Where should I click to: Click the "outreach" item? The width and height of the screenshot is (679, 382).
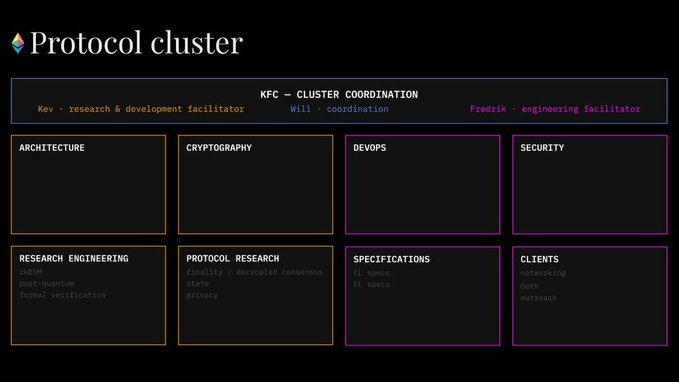click(539, 298)
